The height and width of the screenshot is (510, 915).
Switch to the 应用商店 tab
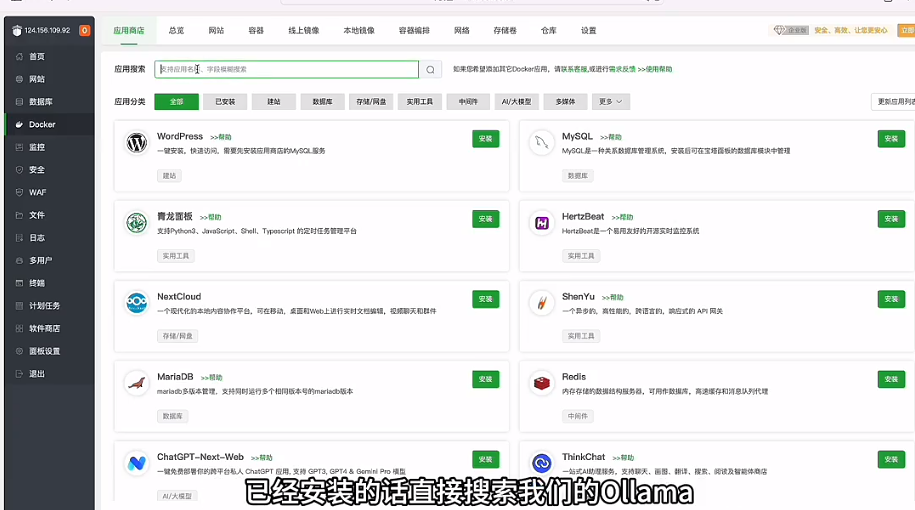tap(129, 30)
